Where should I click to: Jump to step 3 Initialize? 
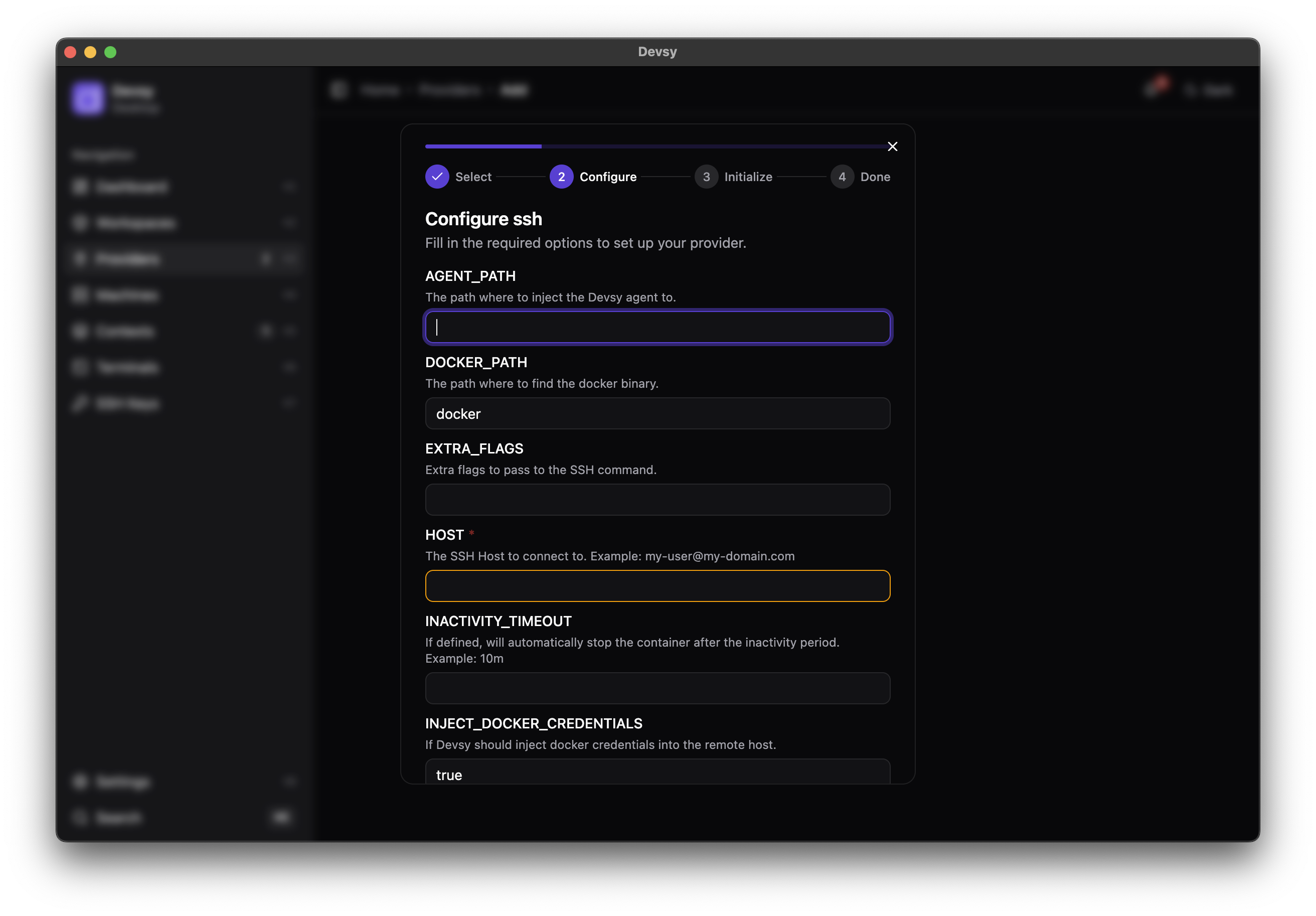[734, 177]
